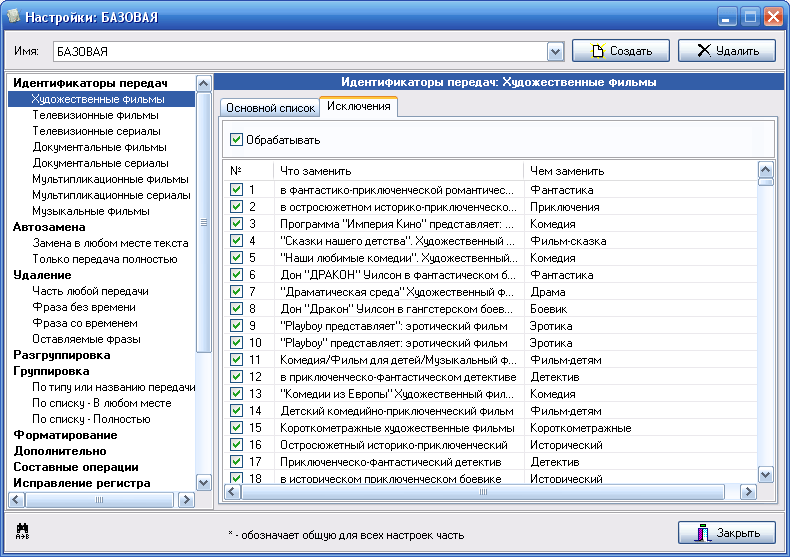Select Документальные фильмы tree item
The image size is (790, 557).
coord(99,147)
